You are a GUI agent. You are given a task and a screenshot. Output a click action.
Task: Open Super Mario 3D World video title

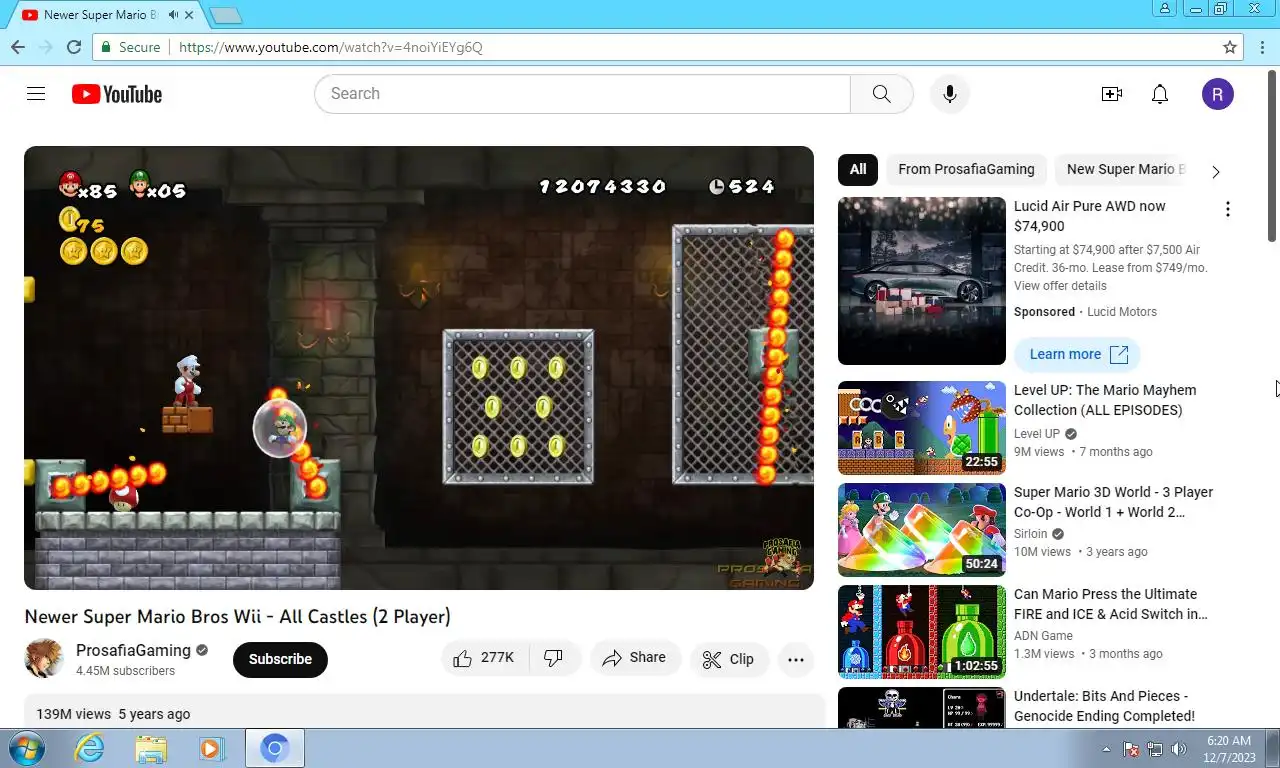(x=1113, y=502)
